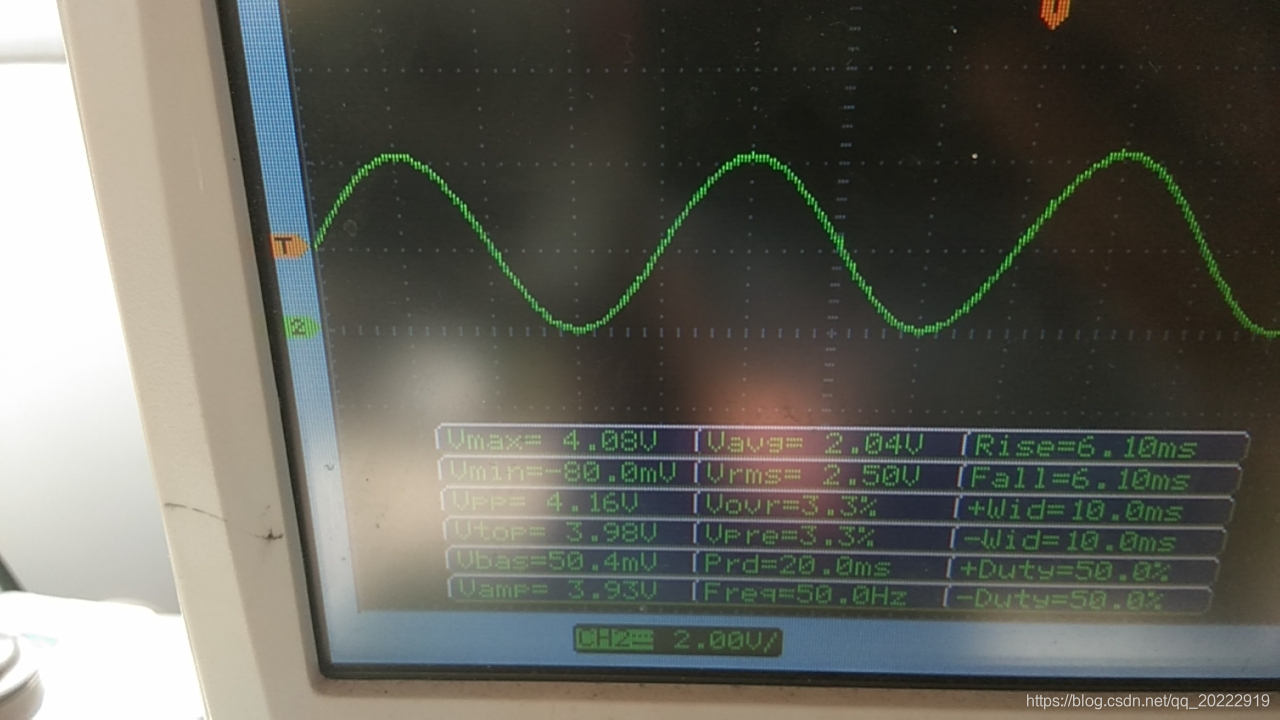Click the Rise=6.10ms rise time cell
The width and height of the screenshot is (1280, 720).
click(1105, 447)
